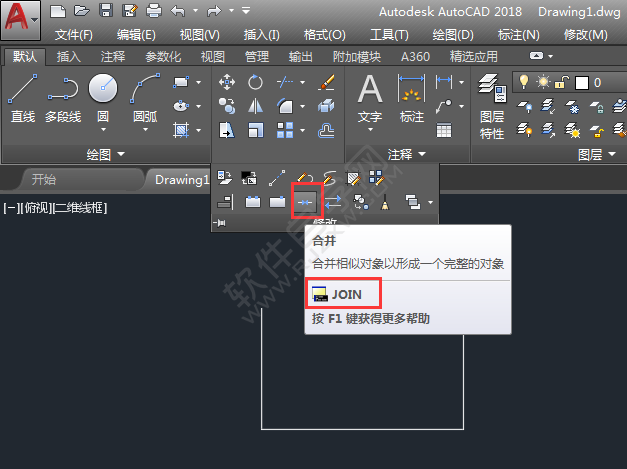Screen dimensions: 627x469
Task: Click the Trim tool icon
Action: tap(285, 82)
